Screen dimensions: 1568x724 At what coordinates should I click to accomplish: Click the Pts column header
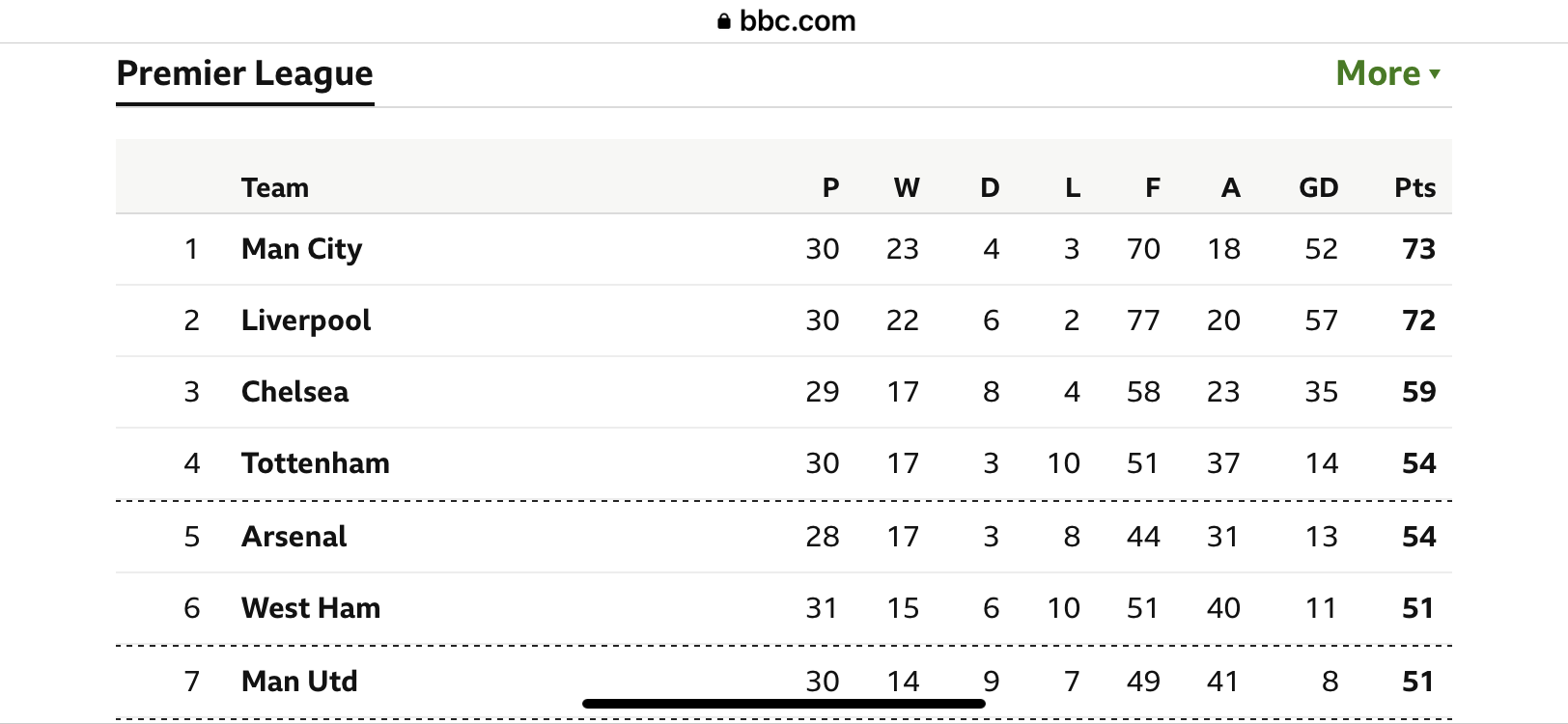(x=1414, y=187)
